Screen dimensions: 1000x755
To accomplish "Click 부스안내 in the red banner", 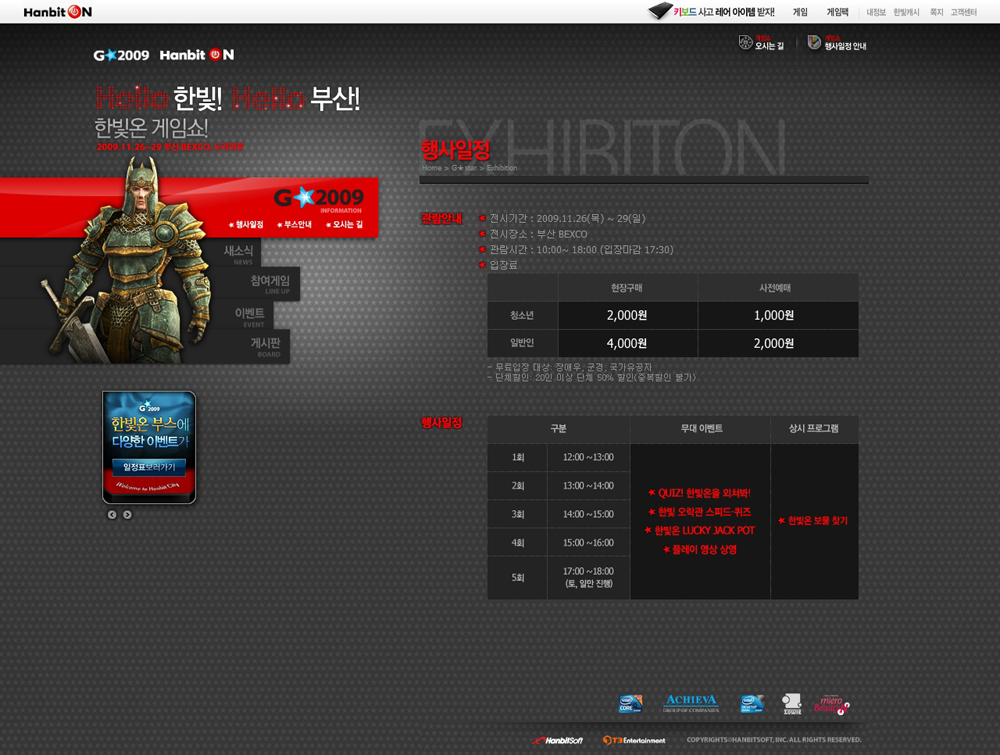I will [295, 225].
